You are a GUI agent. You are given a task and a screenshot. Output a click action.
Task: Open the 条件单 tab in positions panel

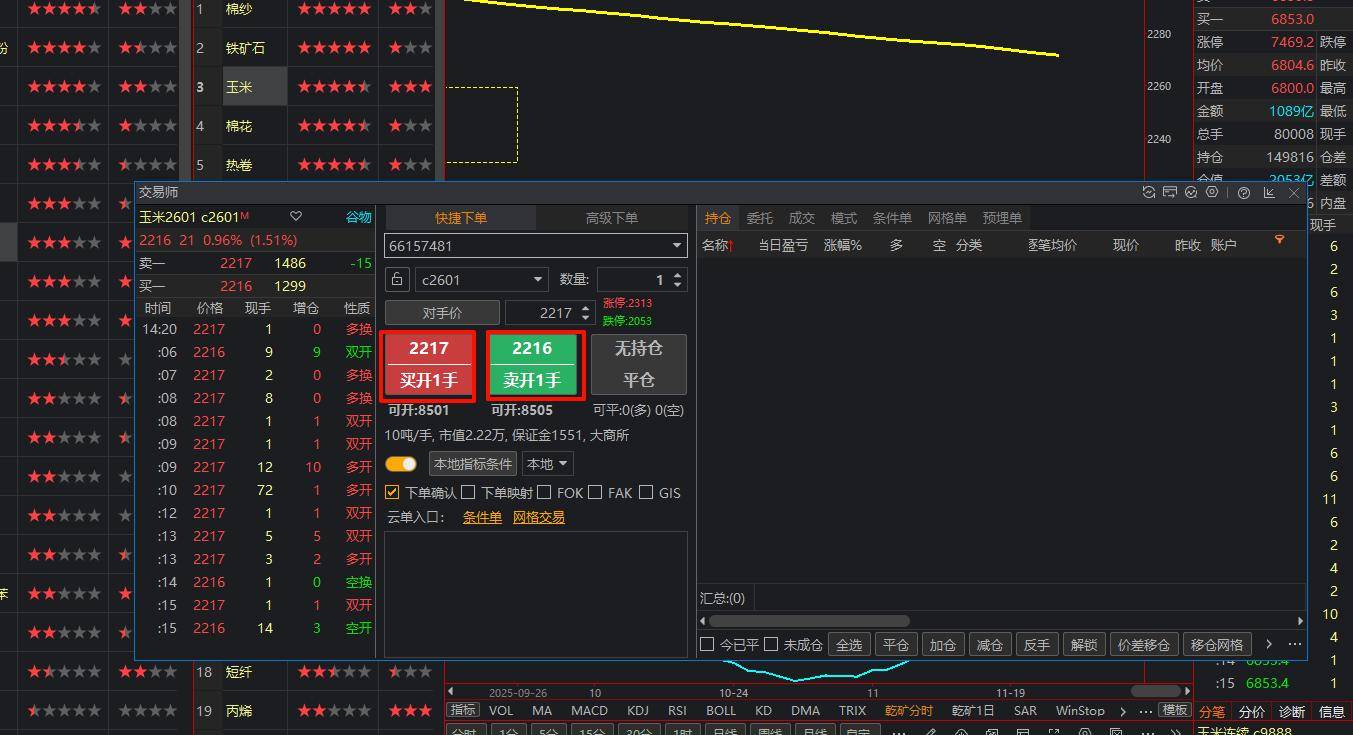892,218
